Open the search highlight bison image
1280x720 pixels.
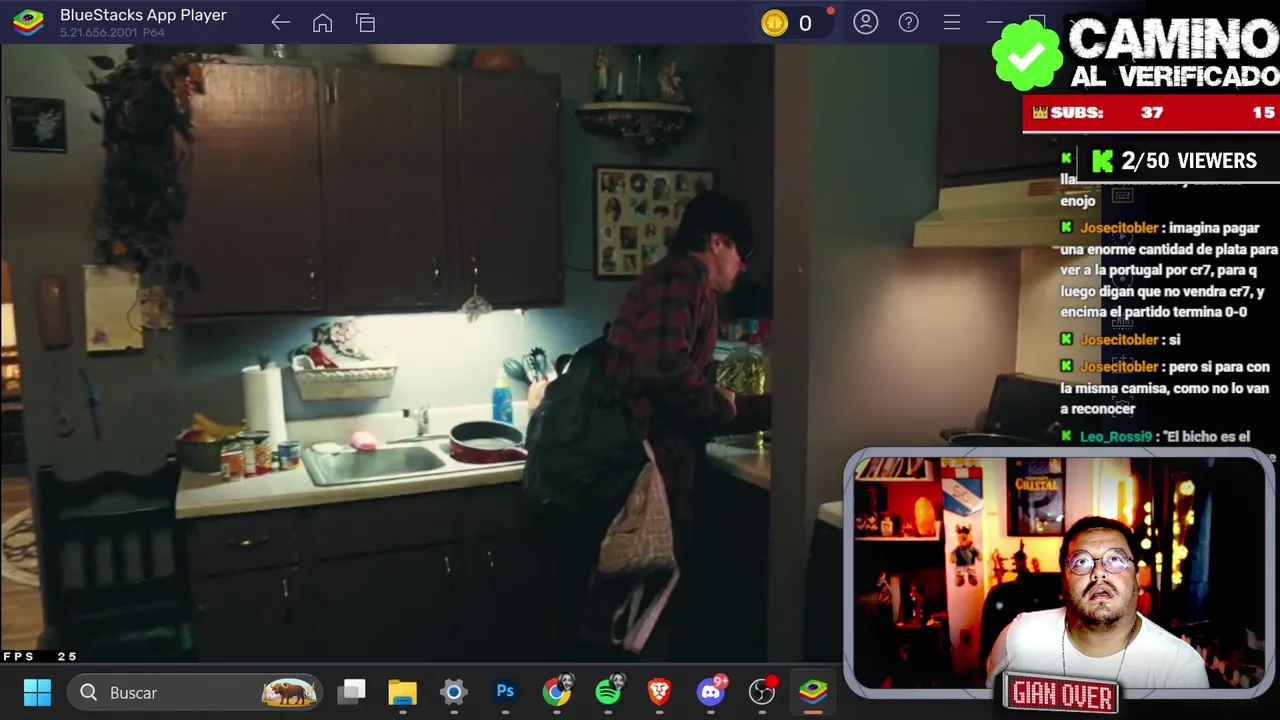[289, 692]
